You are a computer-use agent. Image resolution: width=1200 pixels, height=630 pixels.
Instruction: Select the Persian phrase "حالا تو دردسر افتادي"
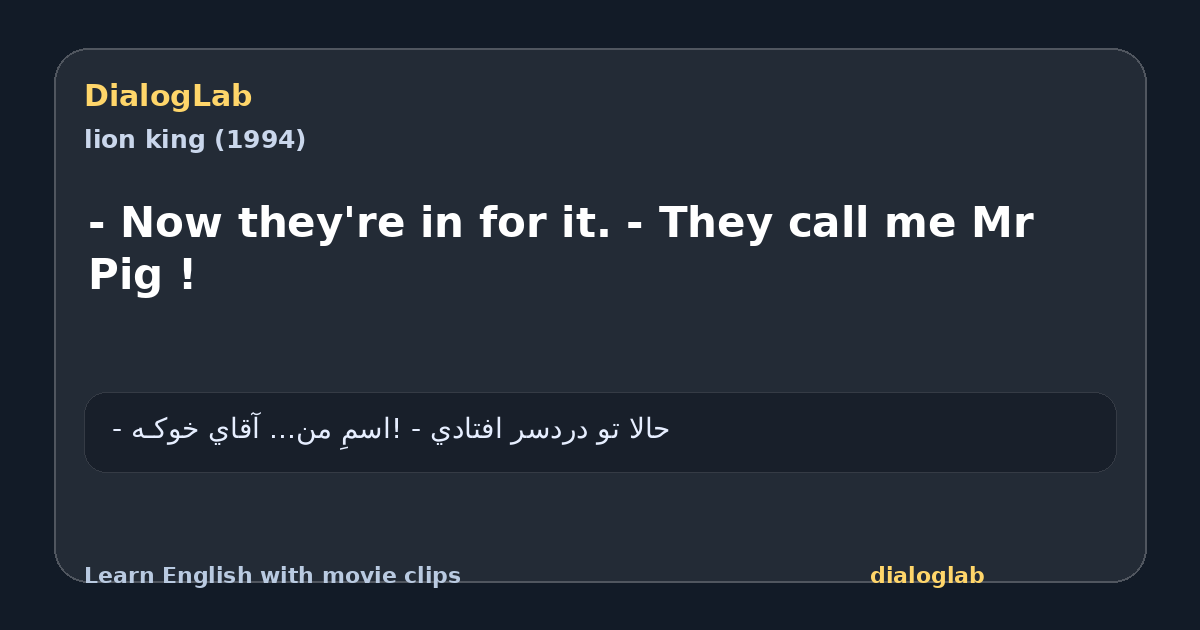coord(550,430)
